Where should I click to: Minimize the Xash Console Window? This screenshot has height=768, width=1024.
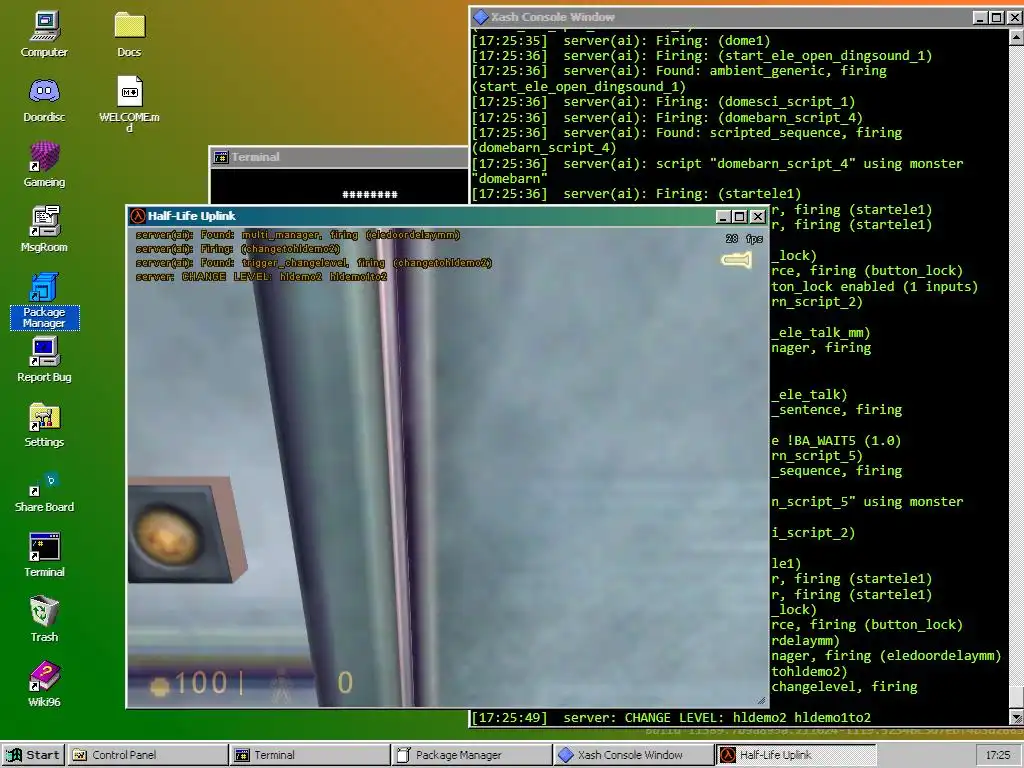[980, 18]
